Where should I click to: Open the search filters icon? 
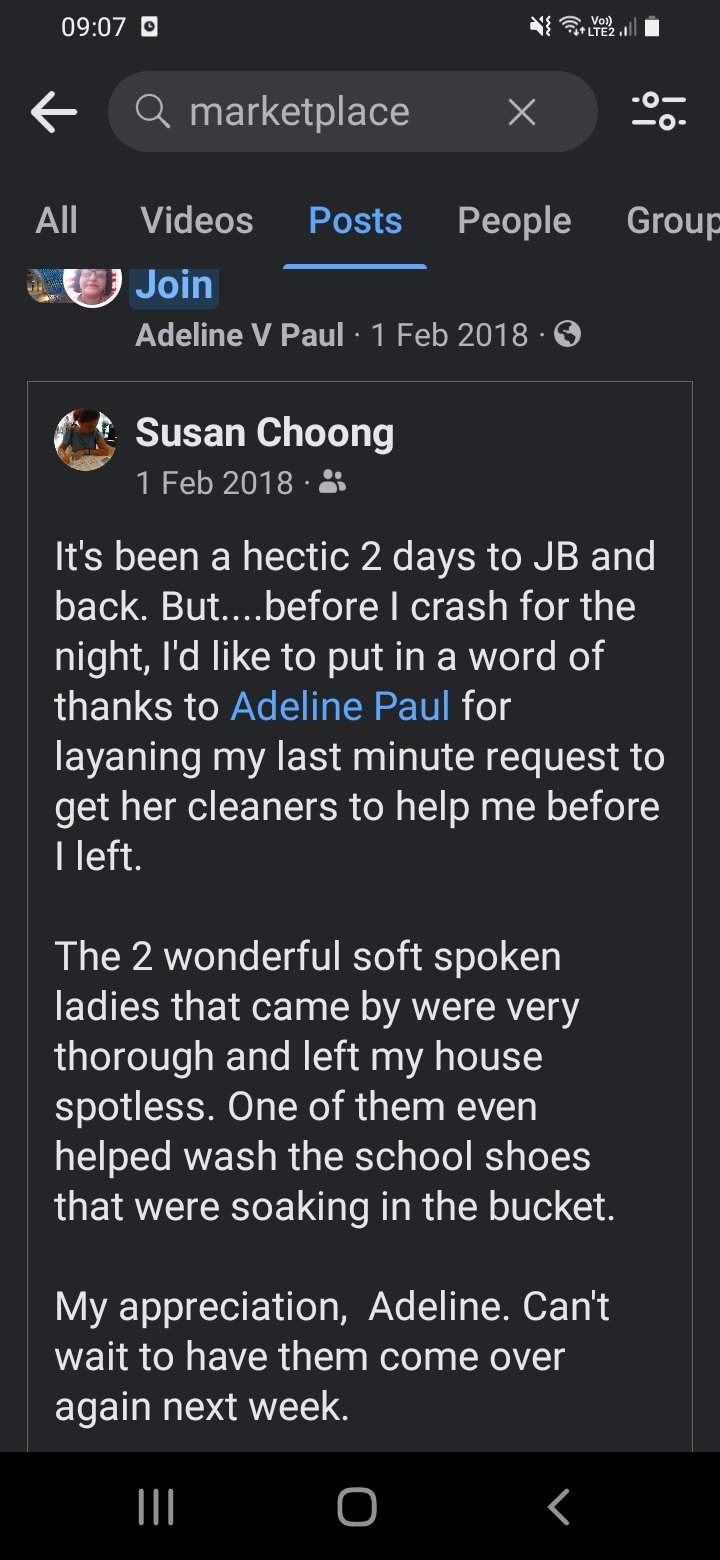pyautogui.click(x=658, y=112)
